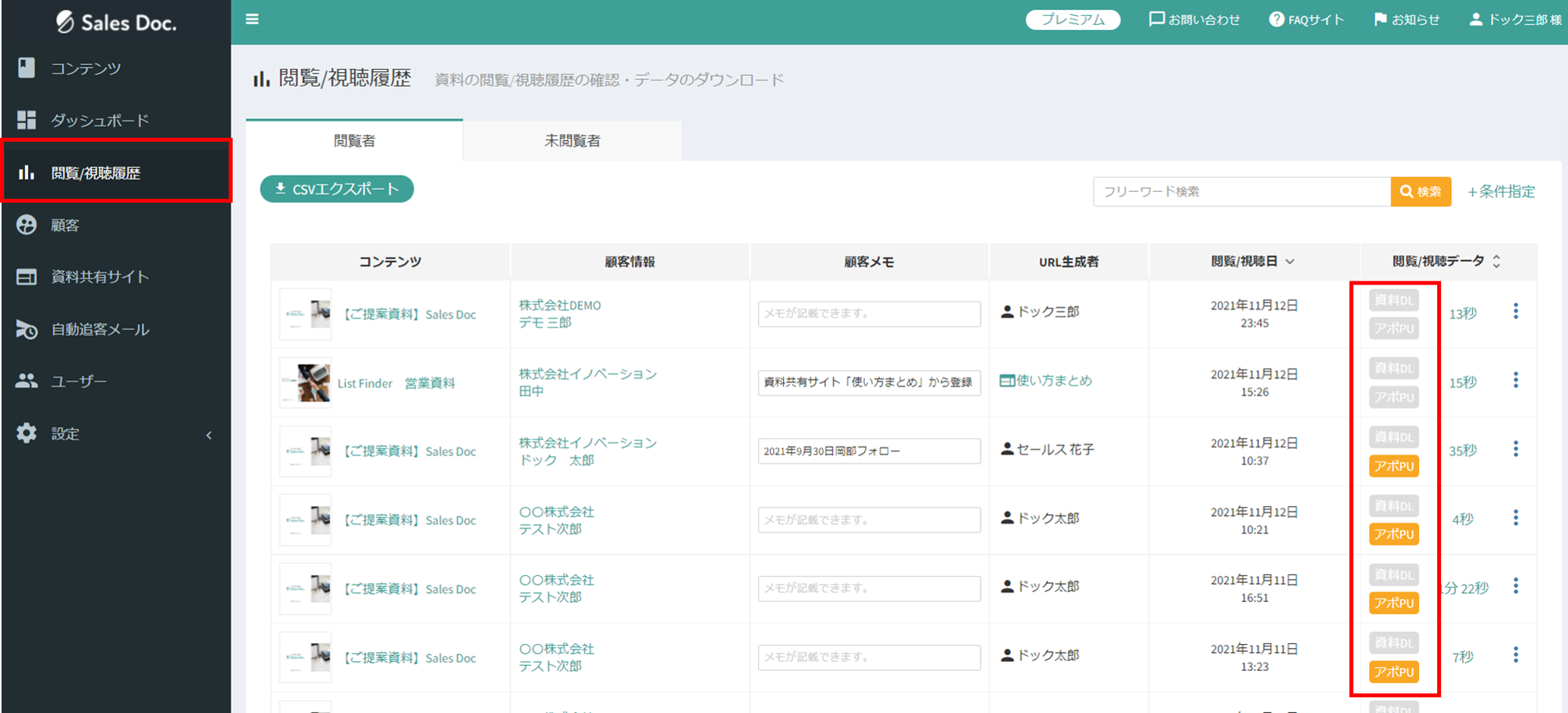Collapse the 設定 menu chevron
Screen dimensions: 1568x713
pos(209,433)
